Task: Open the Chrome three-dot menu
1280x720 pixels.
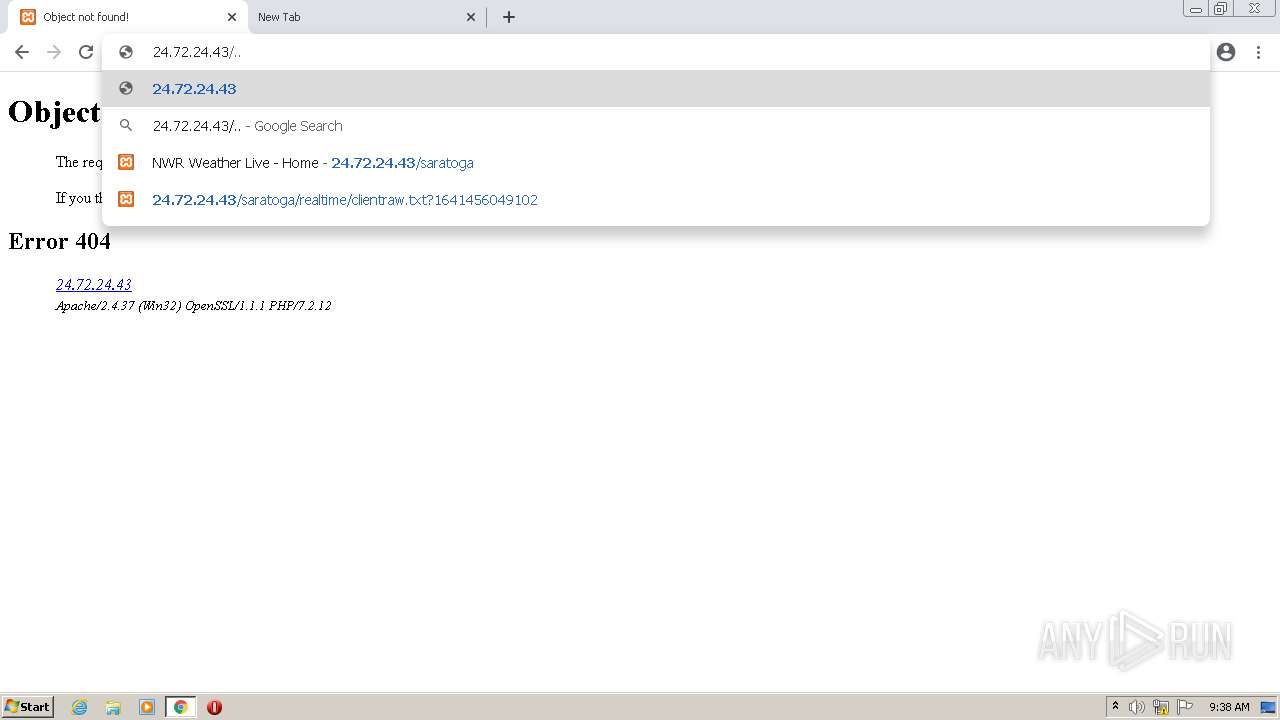Action: click(x=1258, y=52)
